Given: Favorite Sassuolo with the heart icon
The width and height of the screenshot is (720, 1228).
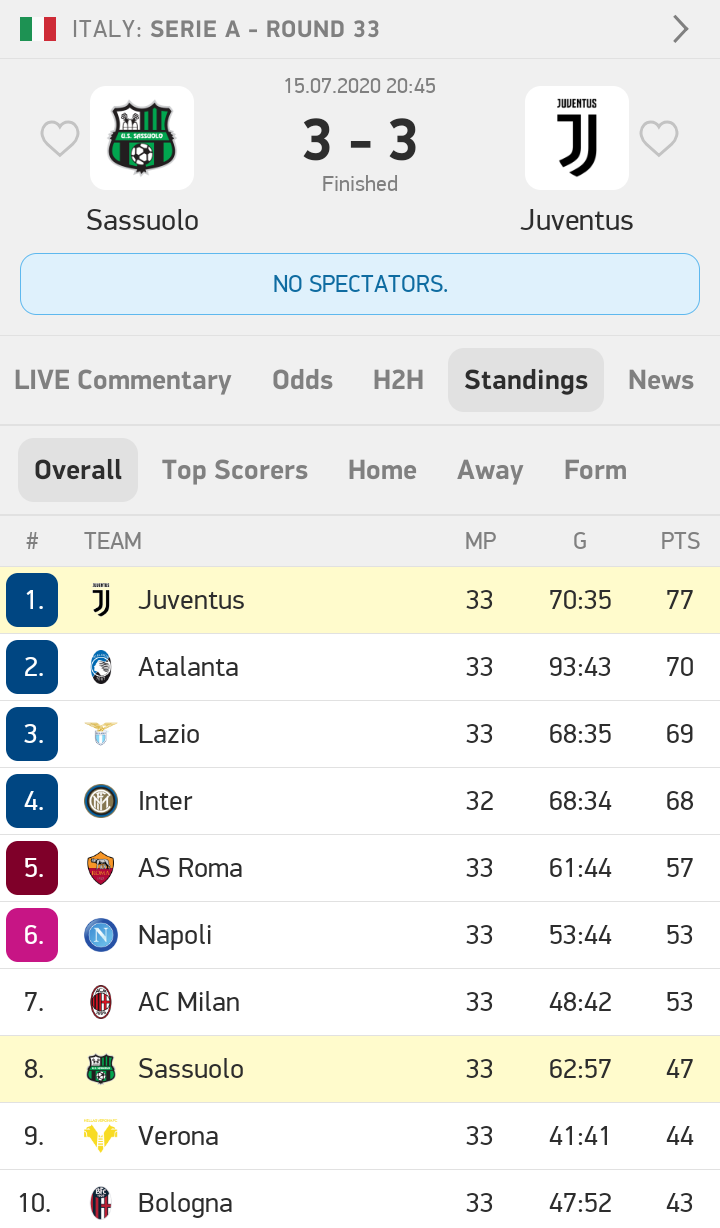Looking at the screenshot, I should [x=60, y=139].
